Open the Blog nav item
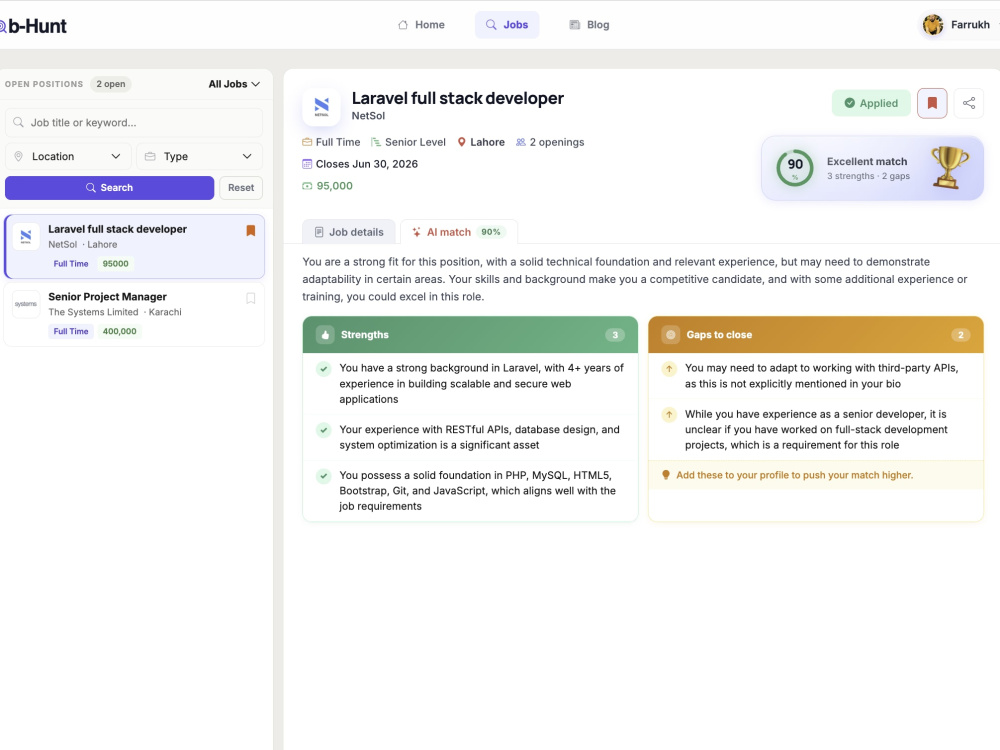Viewport: 1000px width, 750px height. 589,25
